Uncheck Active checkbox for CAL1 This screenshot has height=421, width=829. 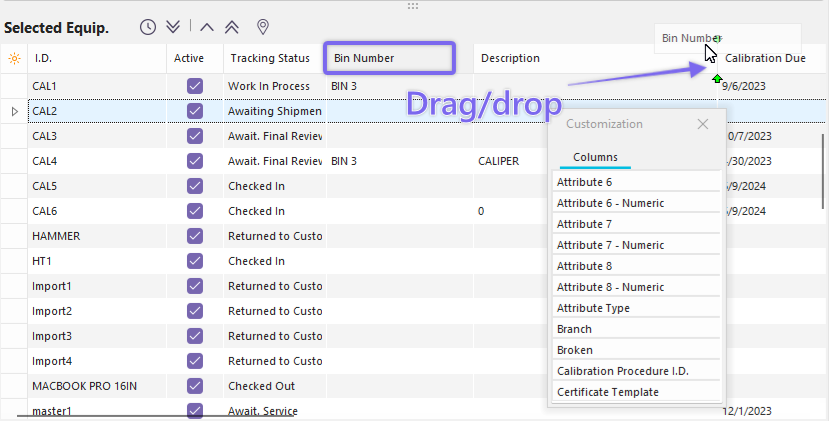[x=195, y=86]
